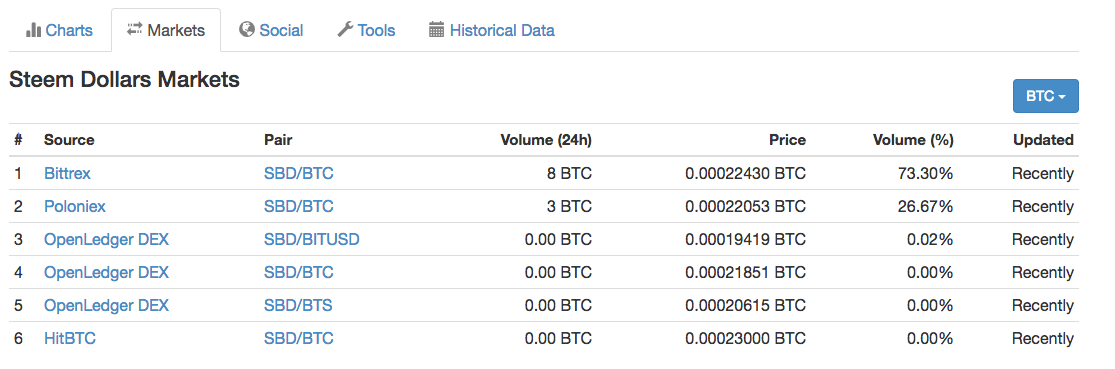
Task: Open the Historical Data tab
Action: [491, 31]
